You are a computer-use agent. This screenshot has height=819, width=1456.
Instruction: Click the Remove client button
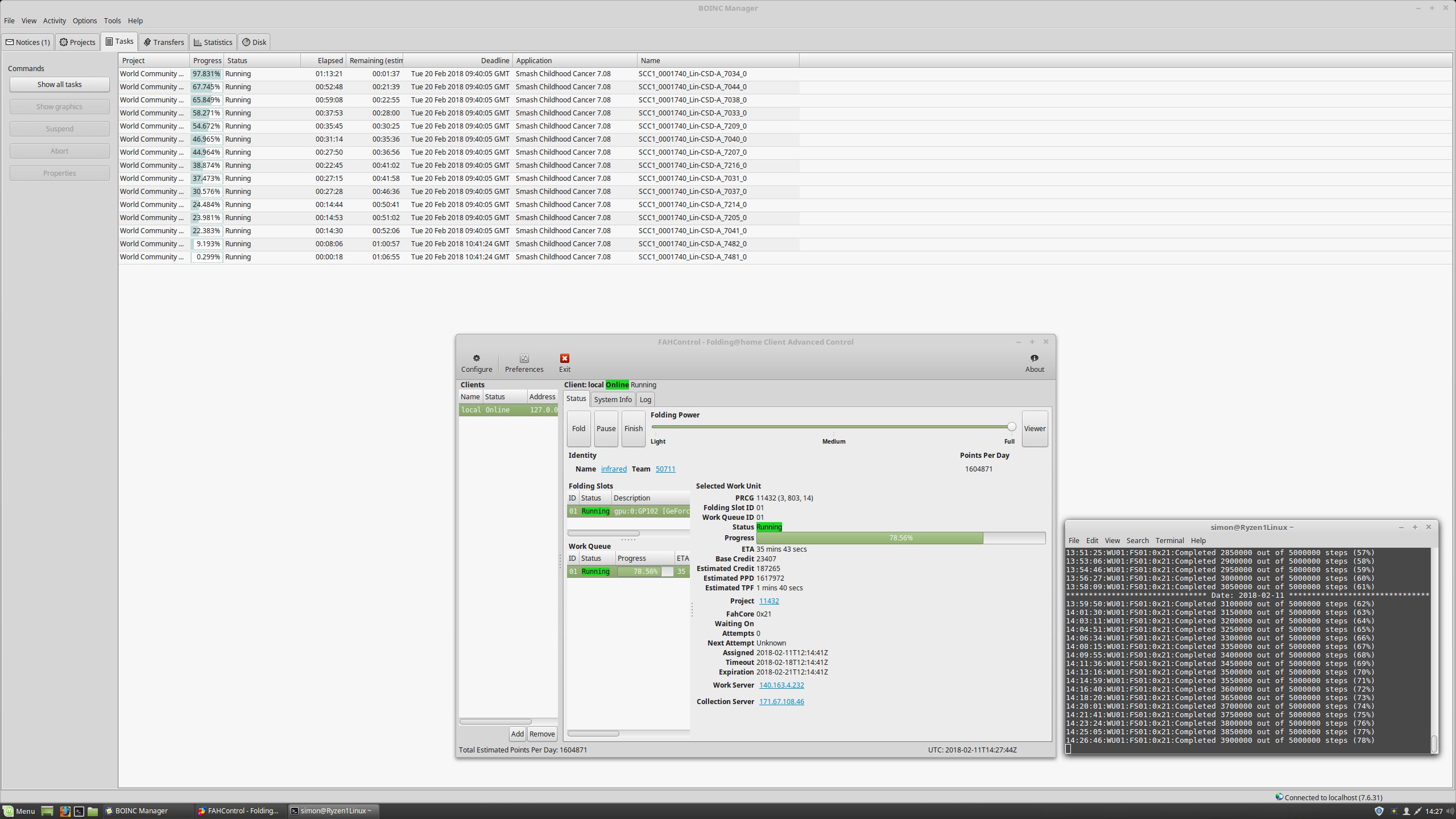point(541,734)
